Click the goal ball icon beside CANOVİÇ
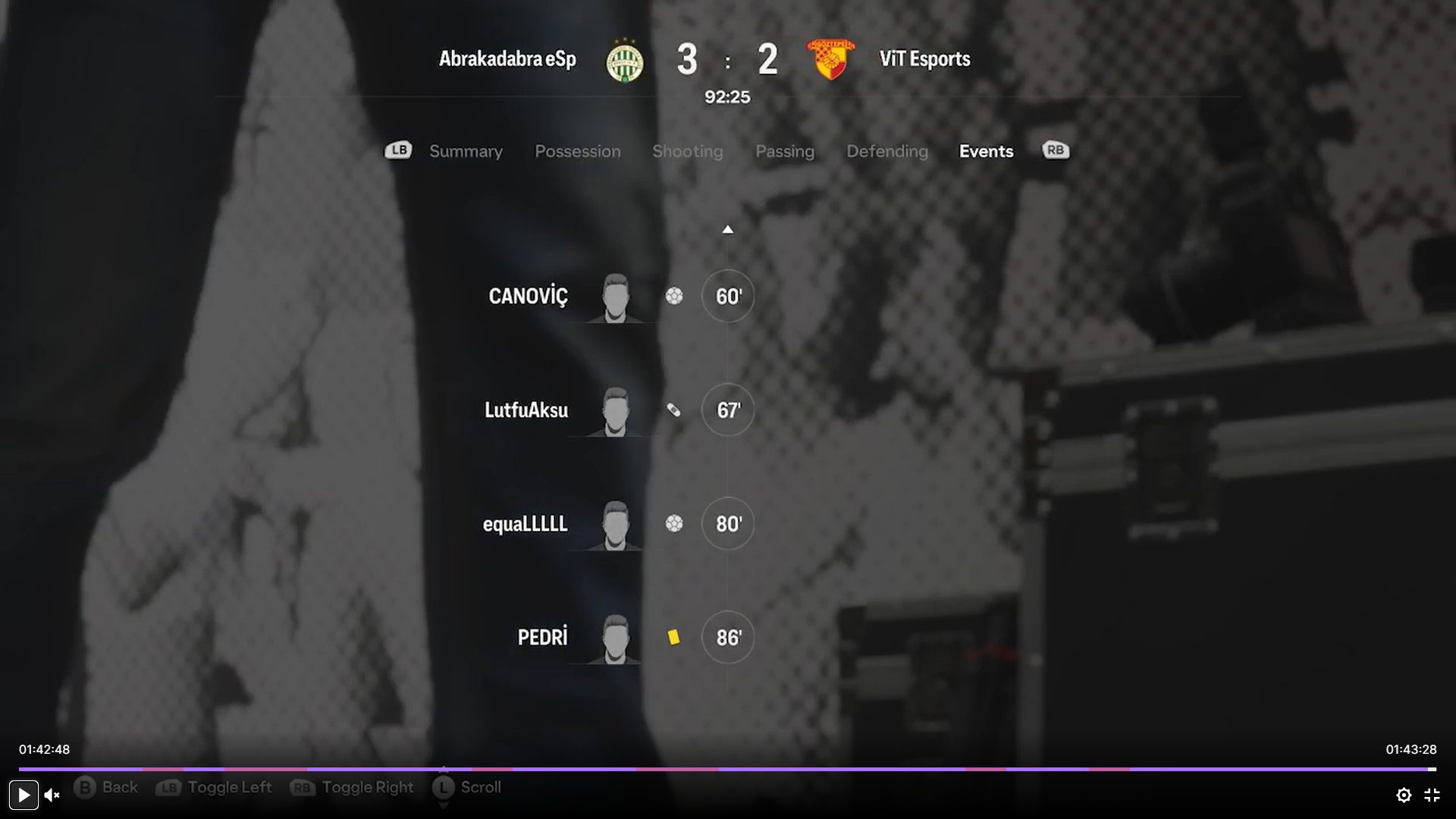 (674, 296)
